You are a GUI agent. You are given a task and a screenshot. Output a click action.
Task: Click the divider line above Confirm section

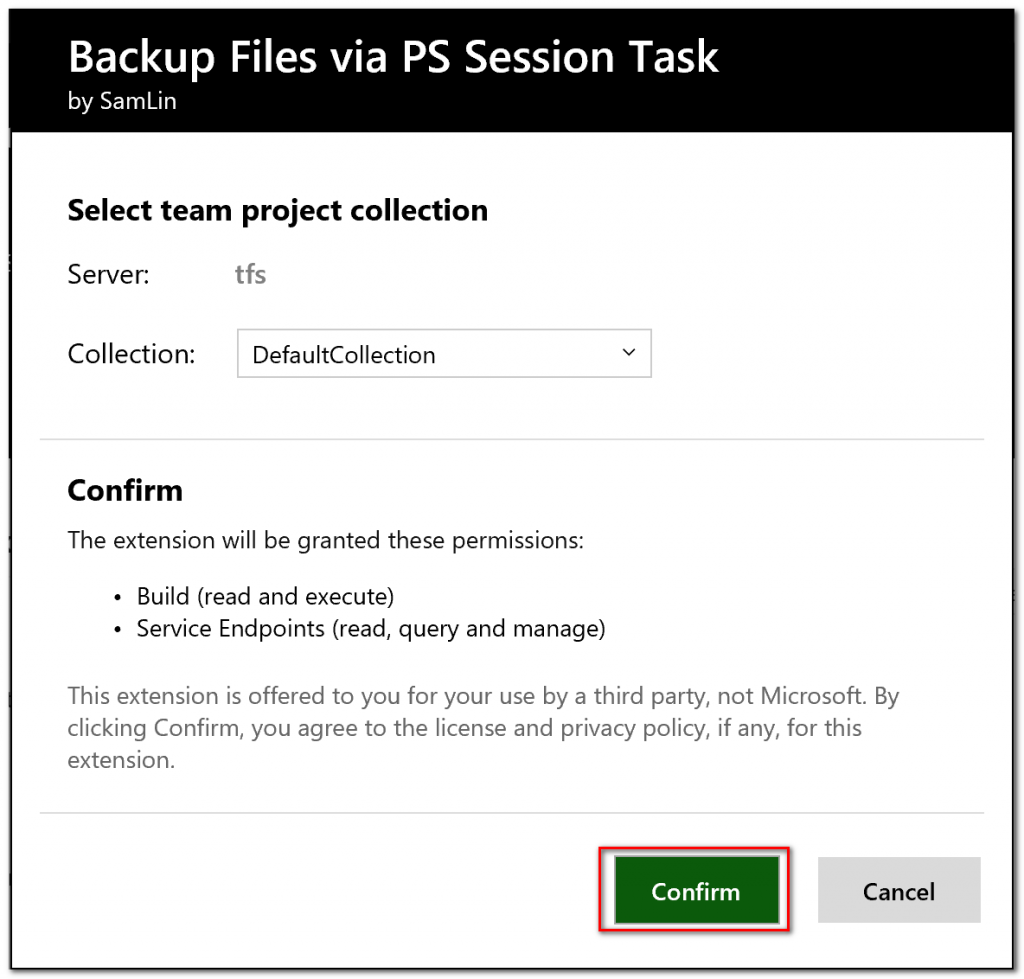pyautogui.click(x=512, y=439)
